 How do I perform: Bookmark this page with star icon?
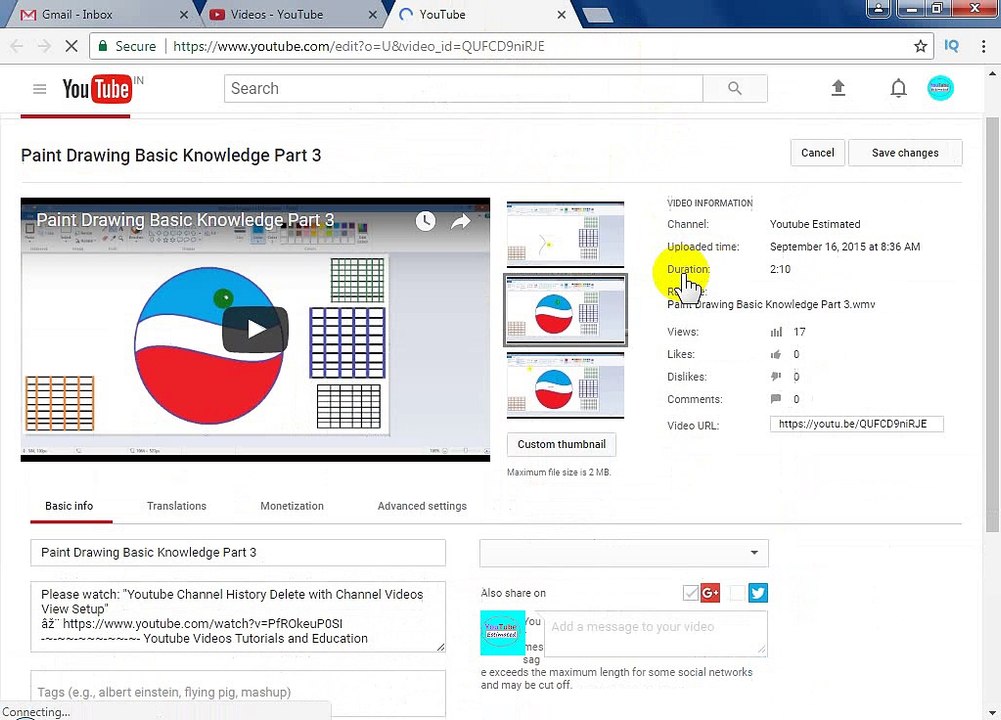tap(920, 46)
